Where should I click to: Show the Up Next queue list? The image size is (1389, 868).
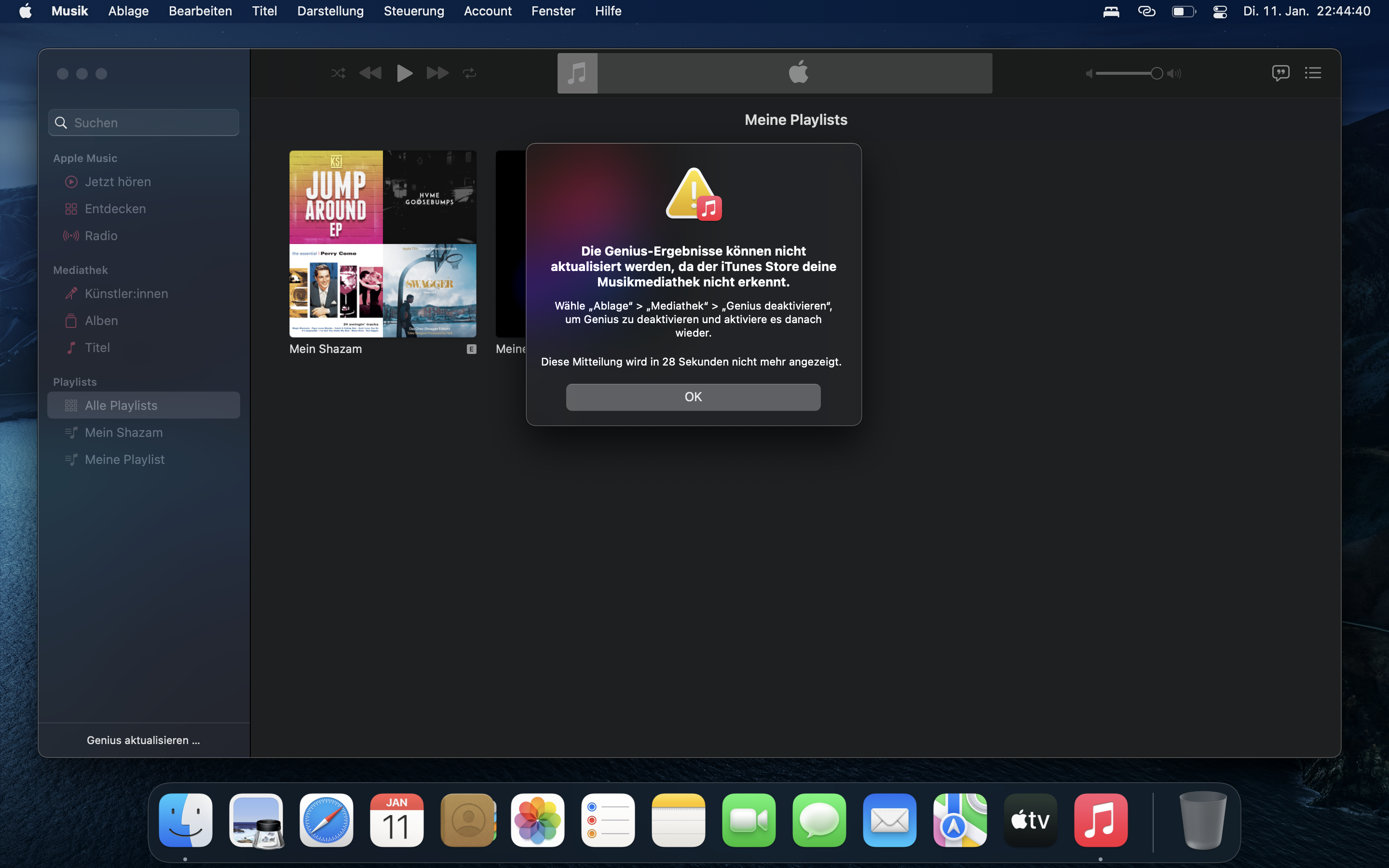(x=1313, y=73)
